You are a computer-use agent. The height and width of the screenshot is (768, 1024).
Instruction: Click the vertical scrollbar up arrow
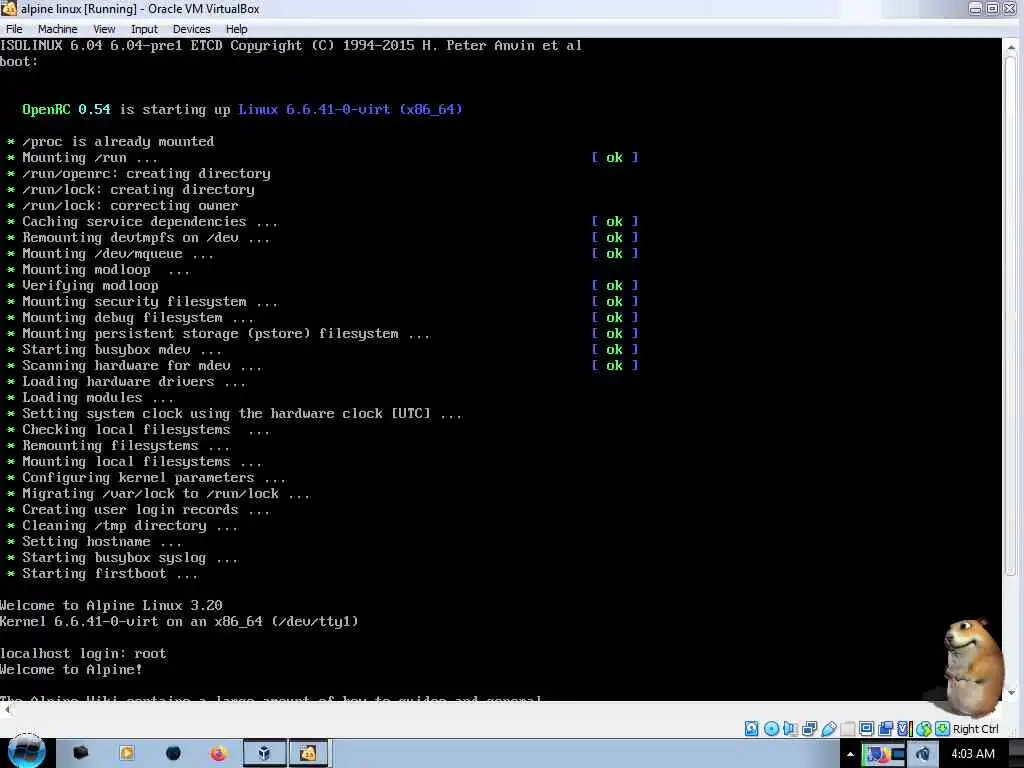(1012, 46)
